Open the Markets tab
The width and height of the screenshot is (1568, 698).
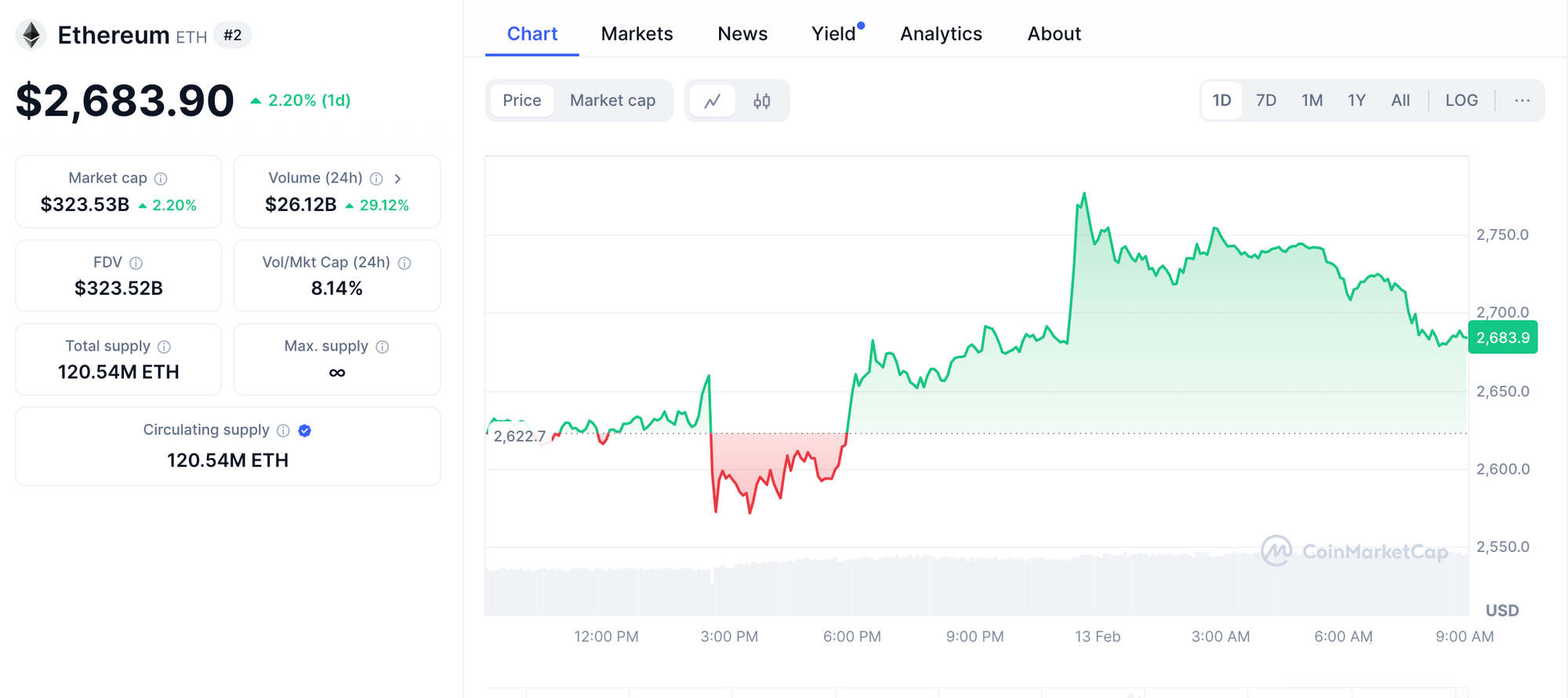pyautogui.click(x=637, y=34)
